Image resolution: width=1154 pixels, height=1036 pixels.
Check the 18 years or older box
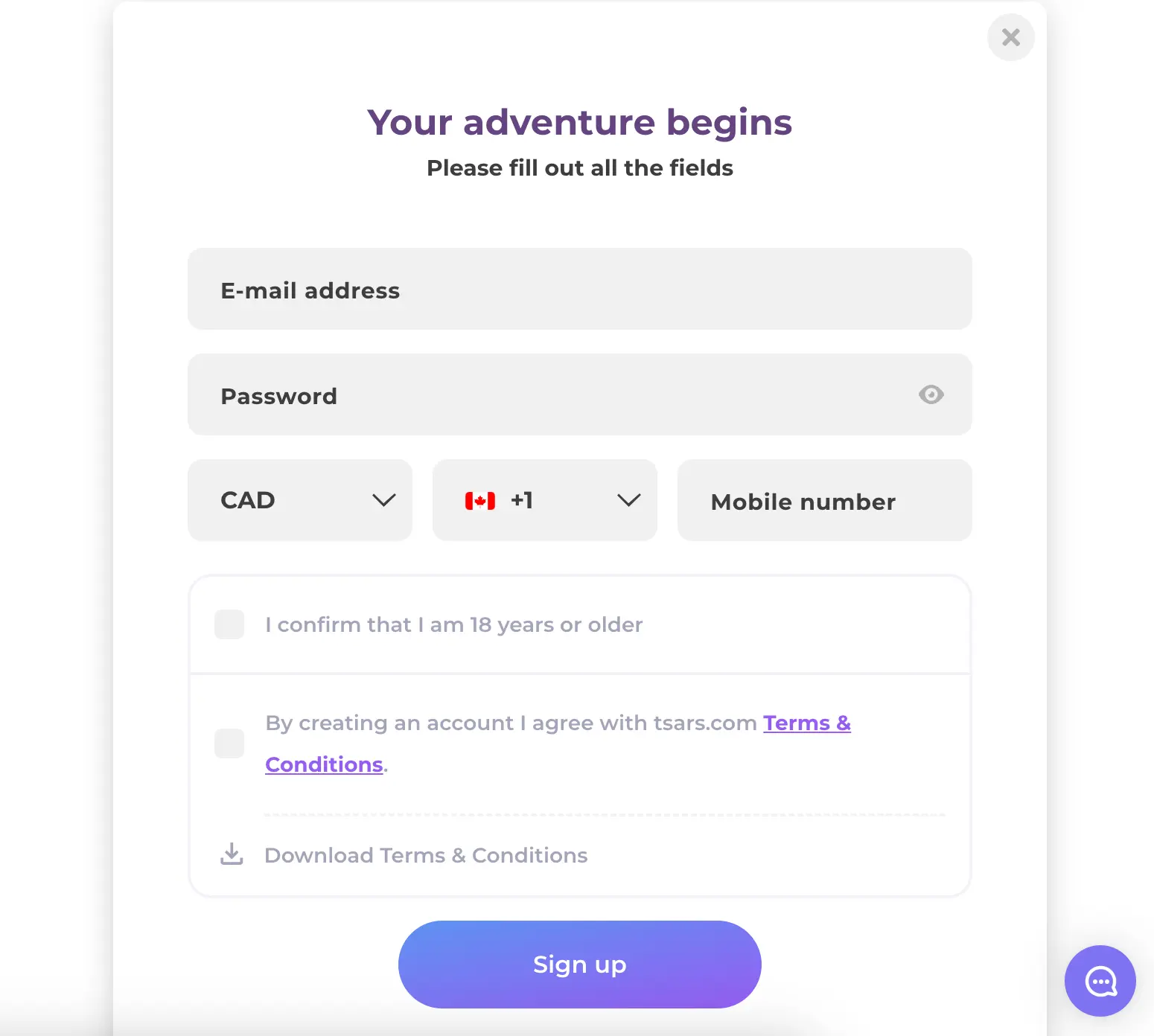[229, 624]
